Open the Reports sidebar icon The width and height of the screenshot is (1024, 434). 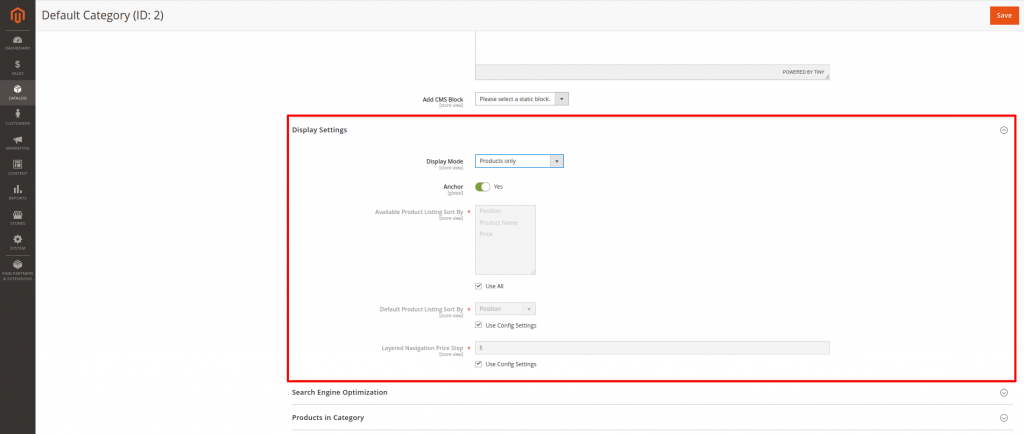[17, 191]
